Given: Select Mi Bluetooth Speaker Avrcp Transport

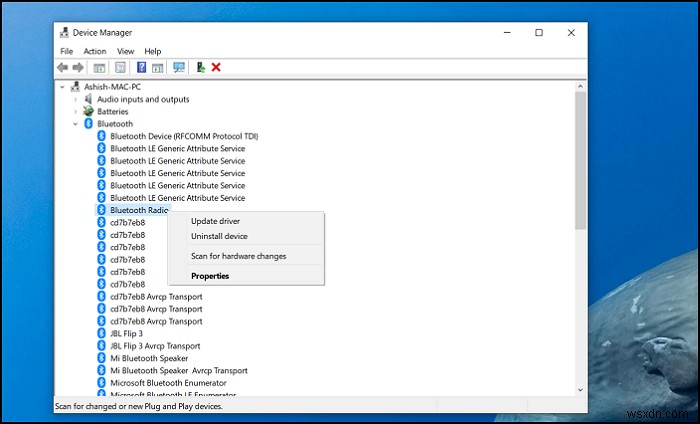Looking at the screenshot, I should [179, 370].
